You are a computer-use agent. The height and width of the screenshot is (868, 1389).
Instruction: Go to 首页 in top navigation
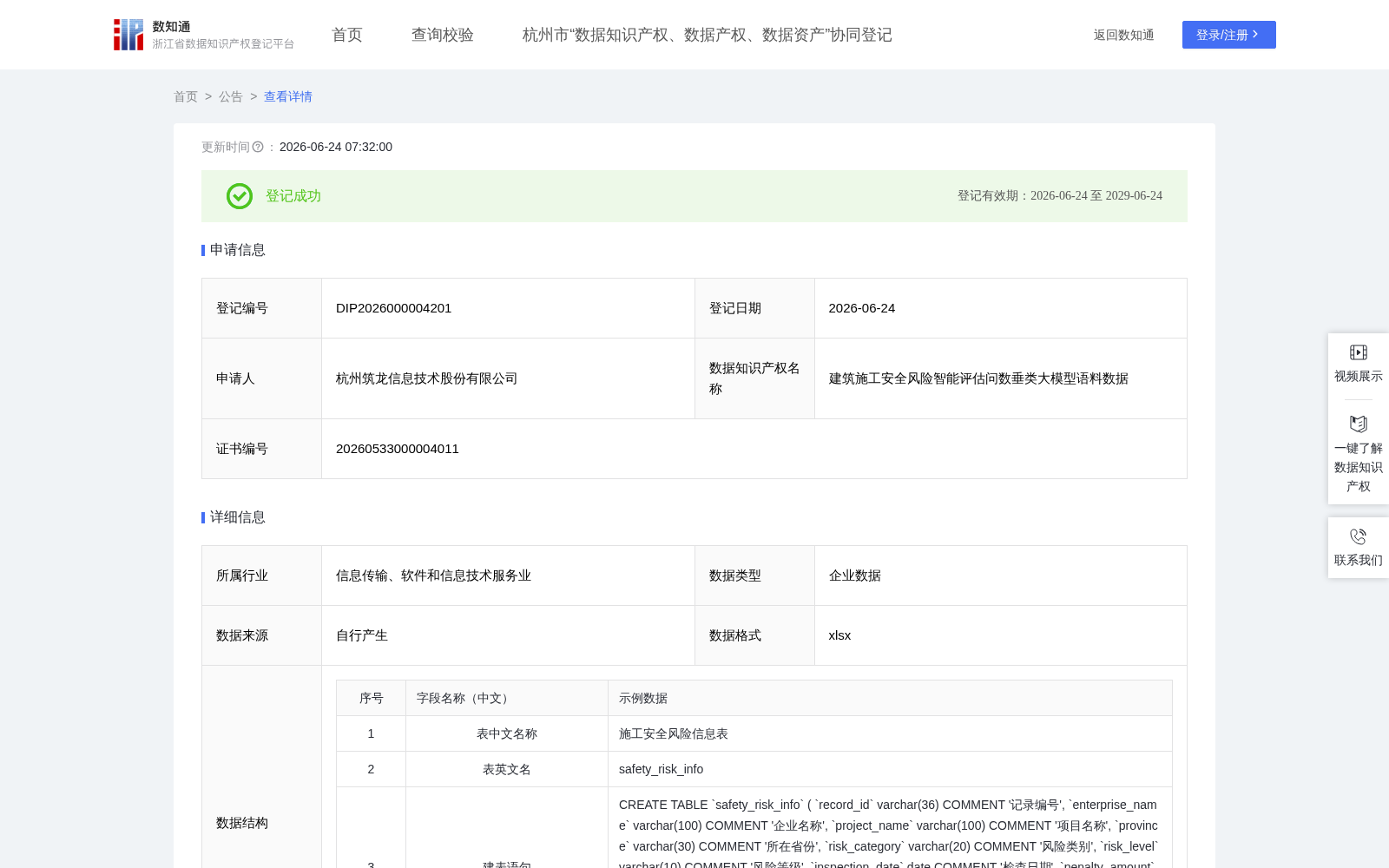(x=347, y=35)
